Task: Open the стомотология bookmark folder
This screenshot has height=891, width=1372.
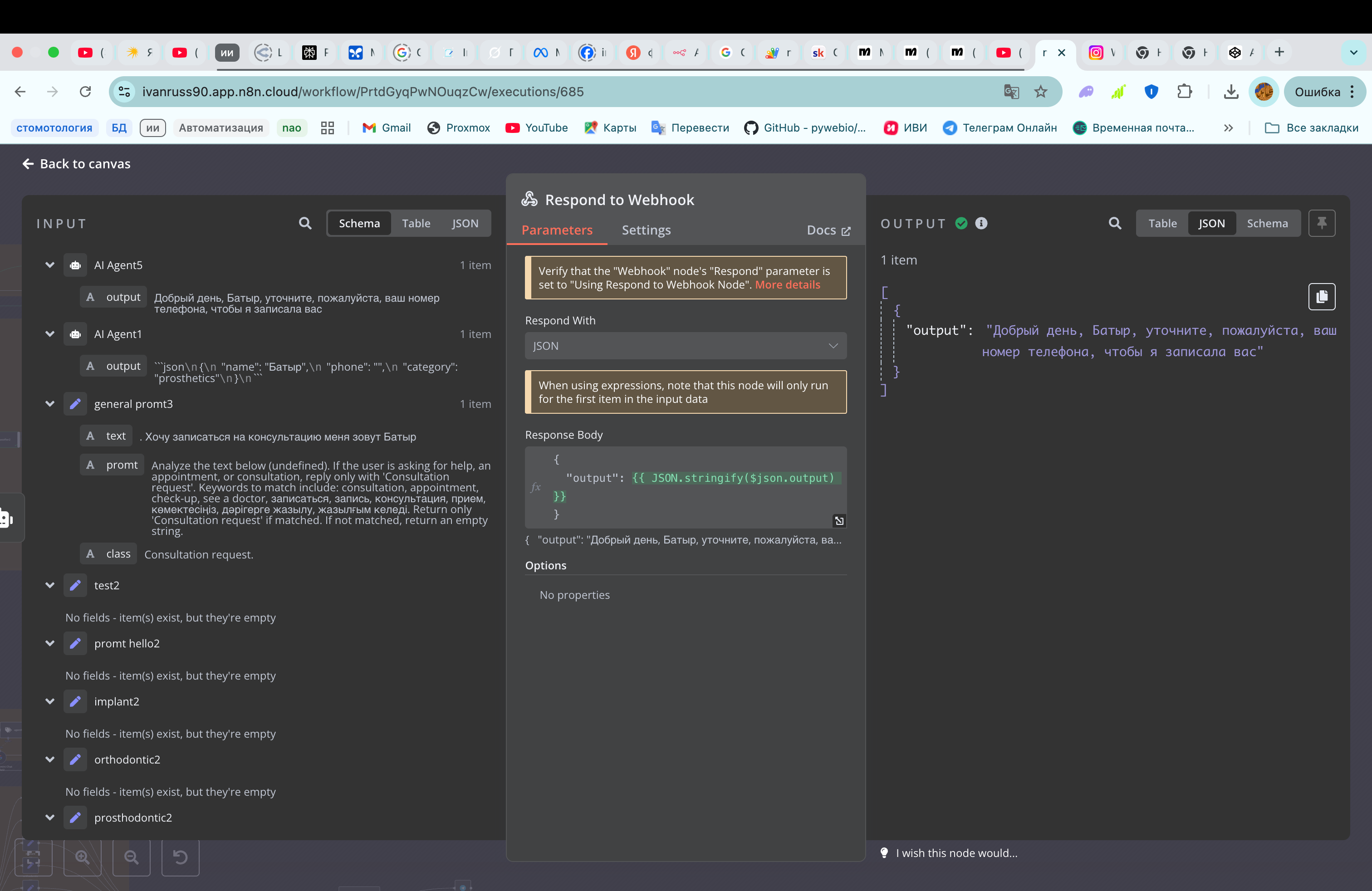Action: click(54, 128)
